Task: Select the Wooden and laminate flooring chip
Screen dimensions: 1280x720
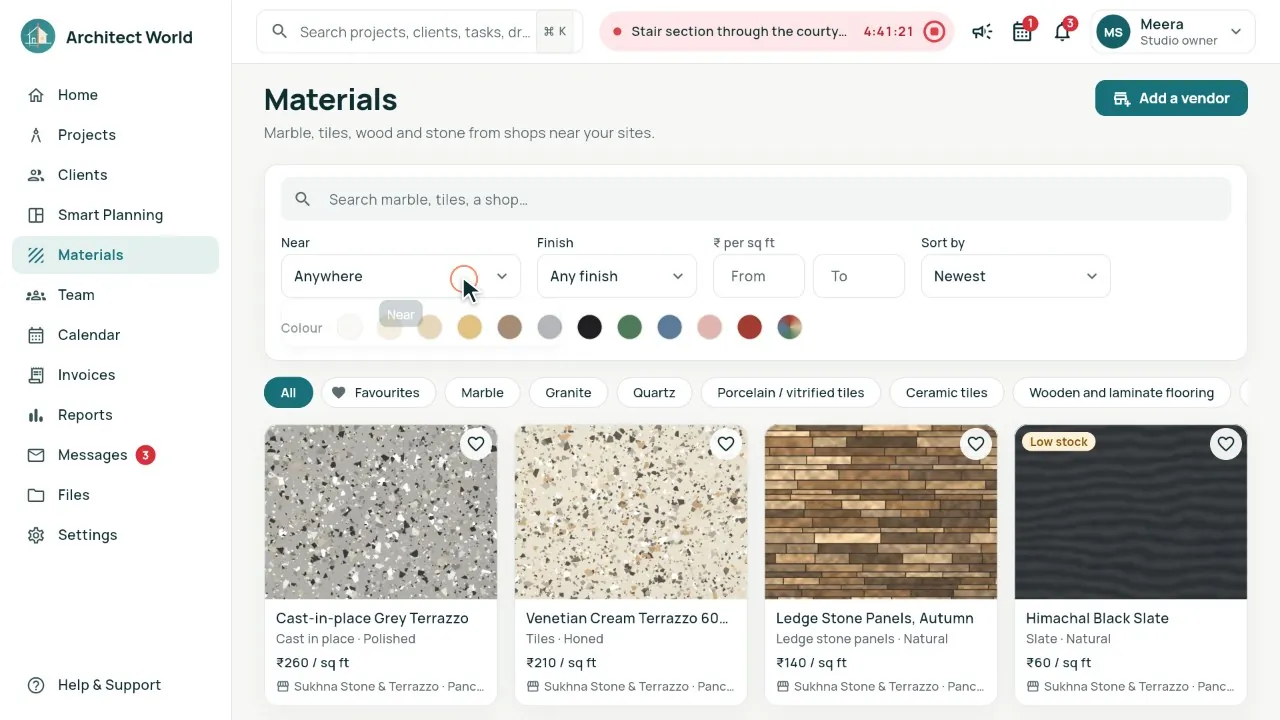Action: click(x=1121, y=393)
